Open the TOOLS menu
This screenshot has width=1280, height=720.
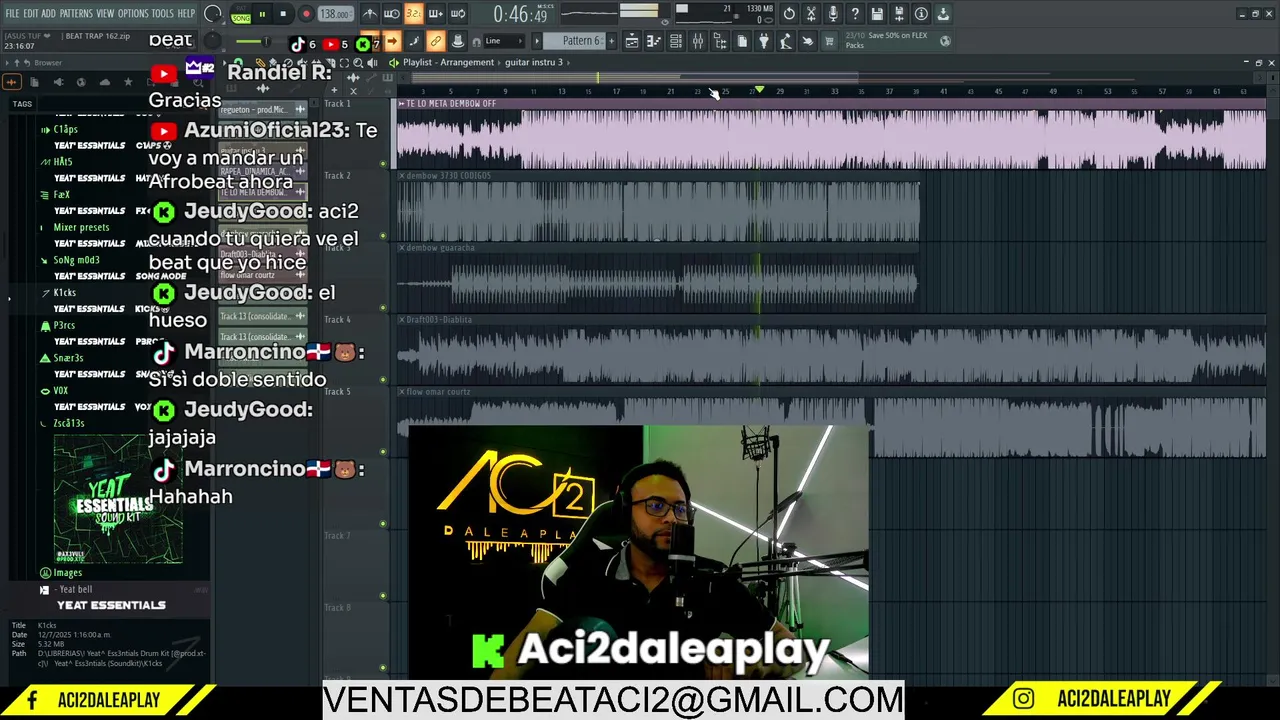point(163,13)
